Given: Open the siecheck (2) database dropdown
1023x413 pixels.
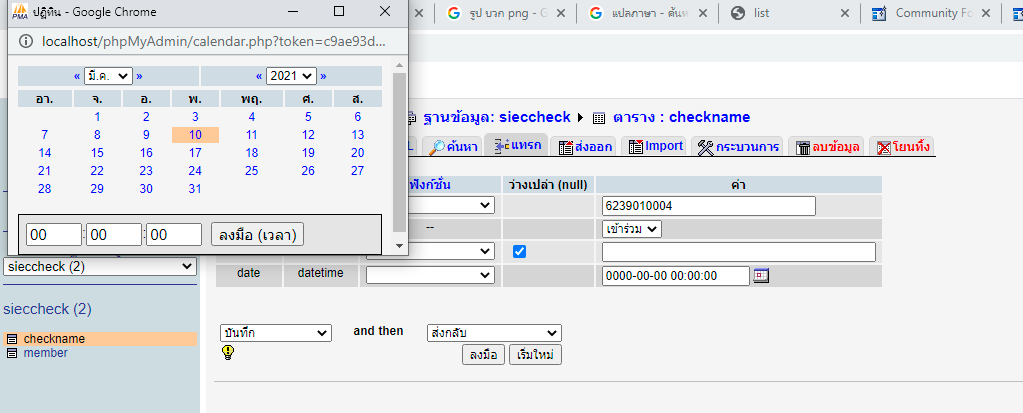Looking at the screenshot, I should 100,266.
